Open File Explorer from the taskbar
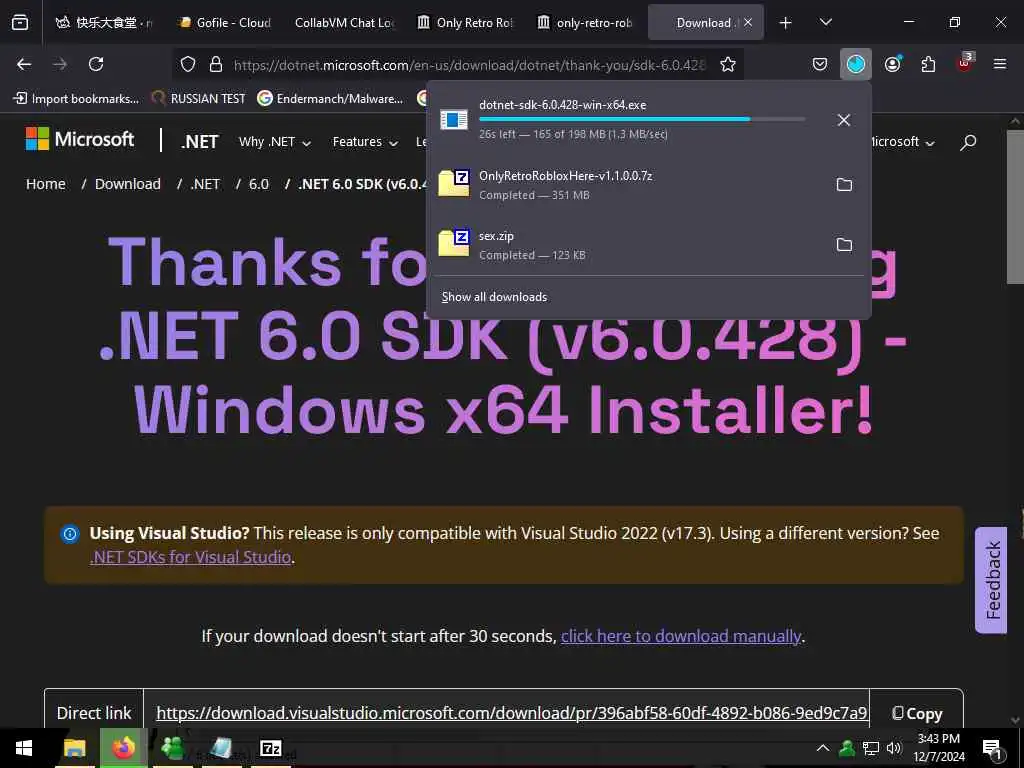Image resolution: width=1024 pixels, height=768 pixels. click(74, 748)
